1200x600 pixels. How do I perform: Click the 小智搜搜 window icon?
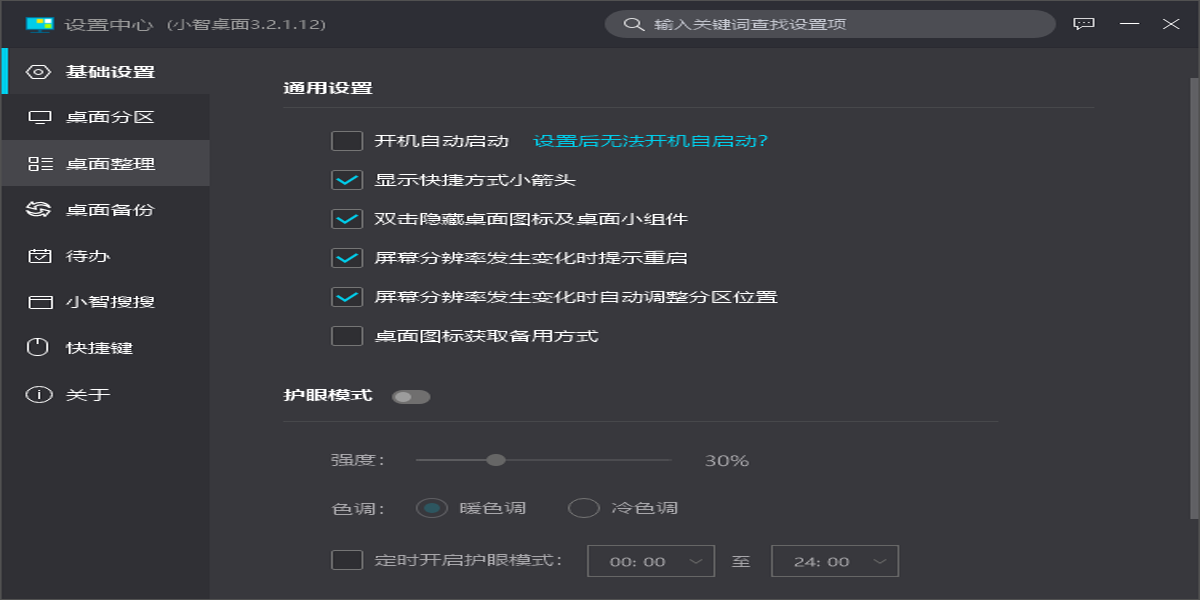pos(38,302)
